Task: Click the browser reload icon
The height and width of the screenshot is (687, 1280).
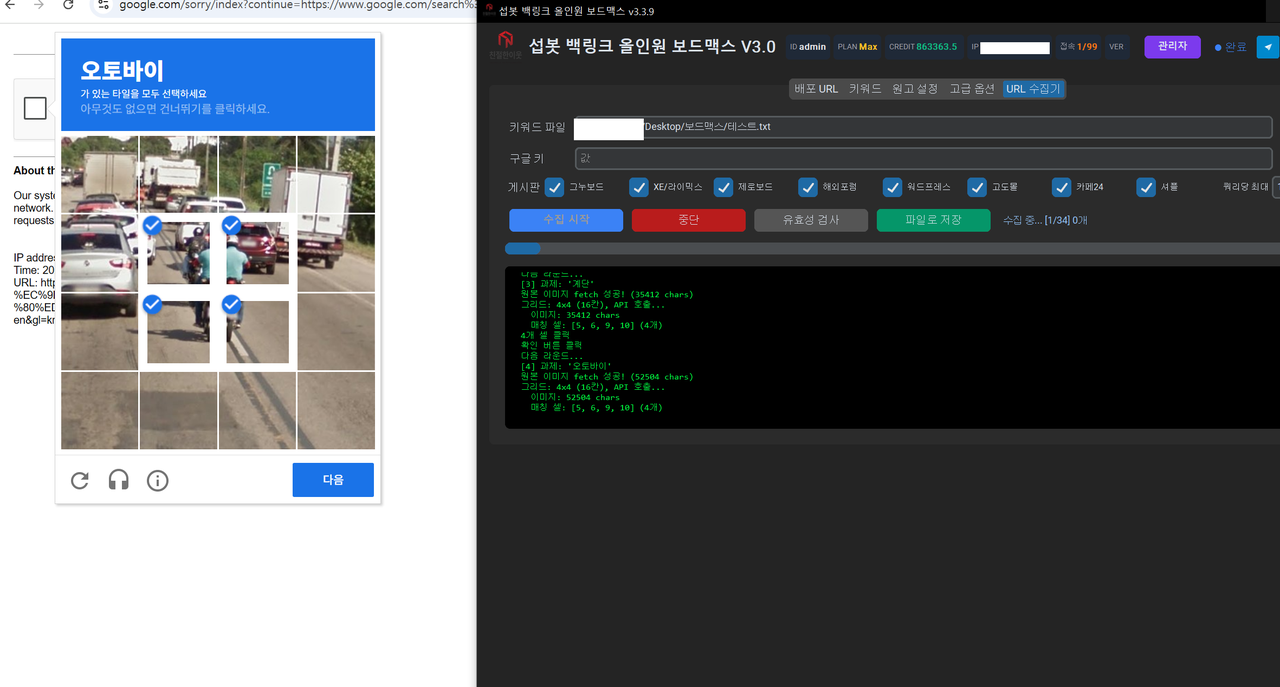Action: point(68,5)
